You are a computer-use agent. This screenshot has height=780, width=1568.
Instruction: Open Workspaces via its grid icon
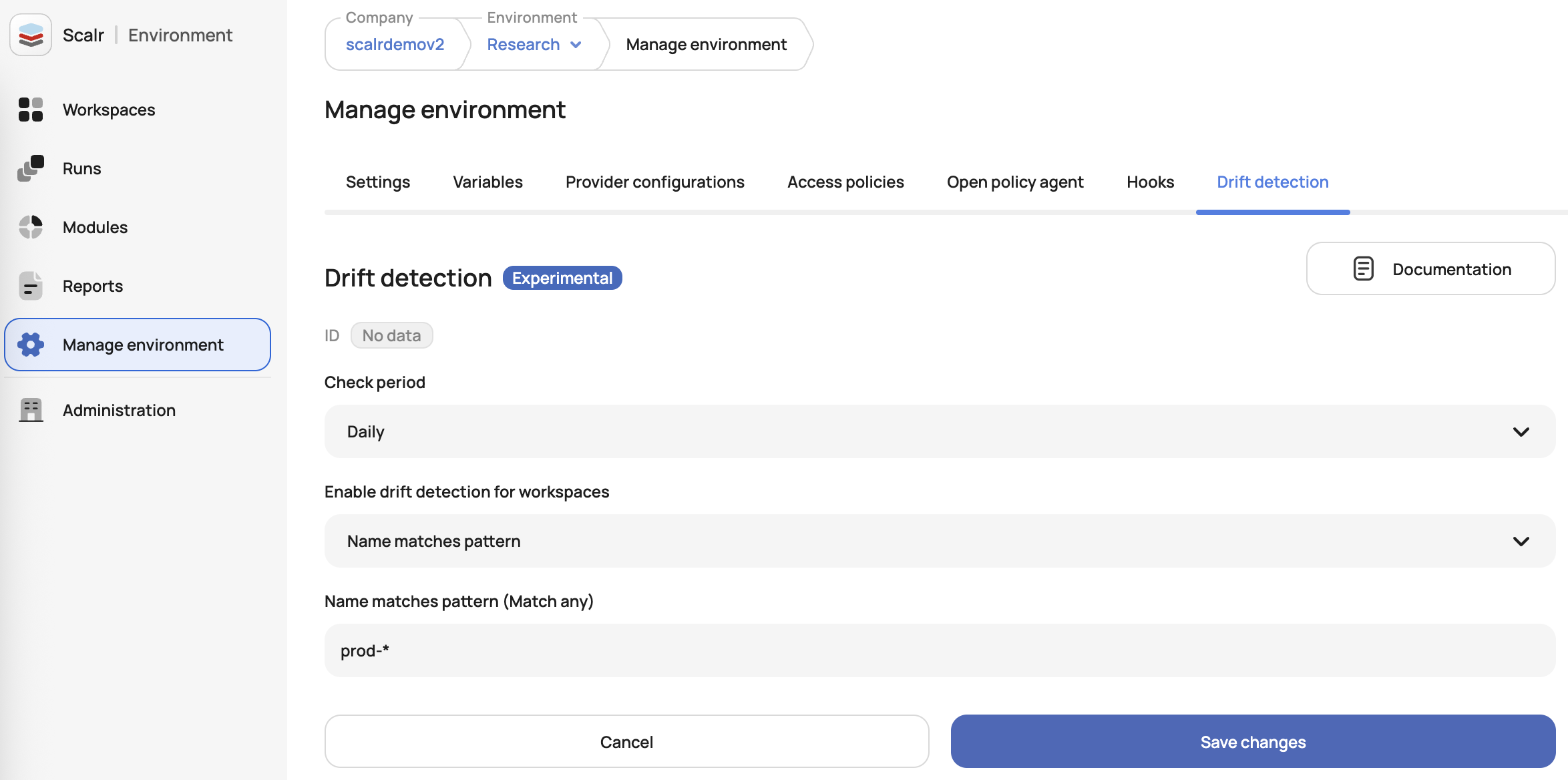pos(31,110)
